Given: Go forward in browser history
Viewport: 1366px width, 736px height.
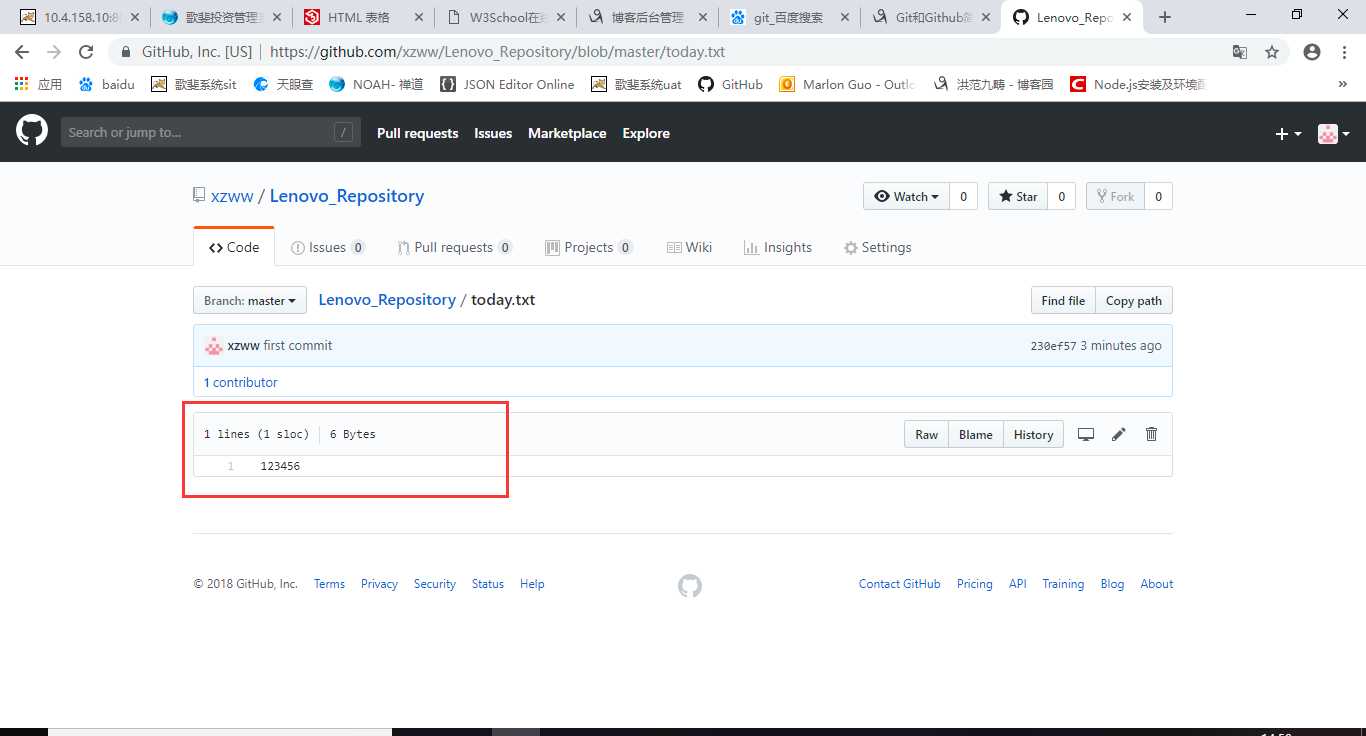Looking at the screenshot, I should [54, 52].
